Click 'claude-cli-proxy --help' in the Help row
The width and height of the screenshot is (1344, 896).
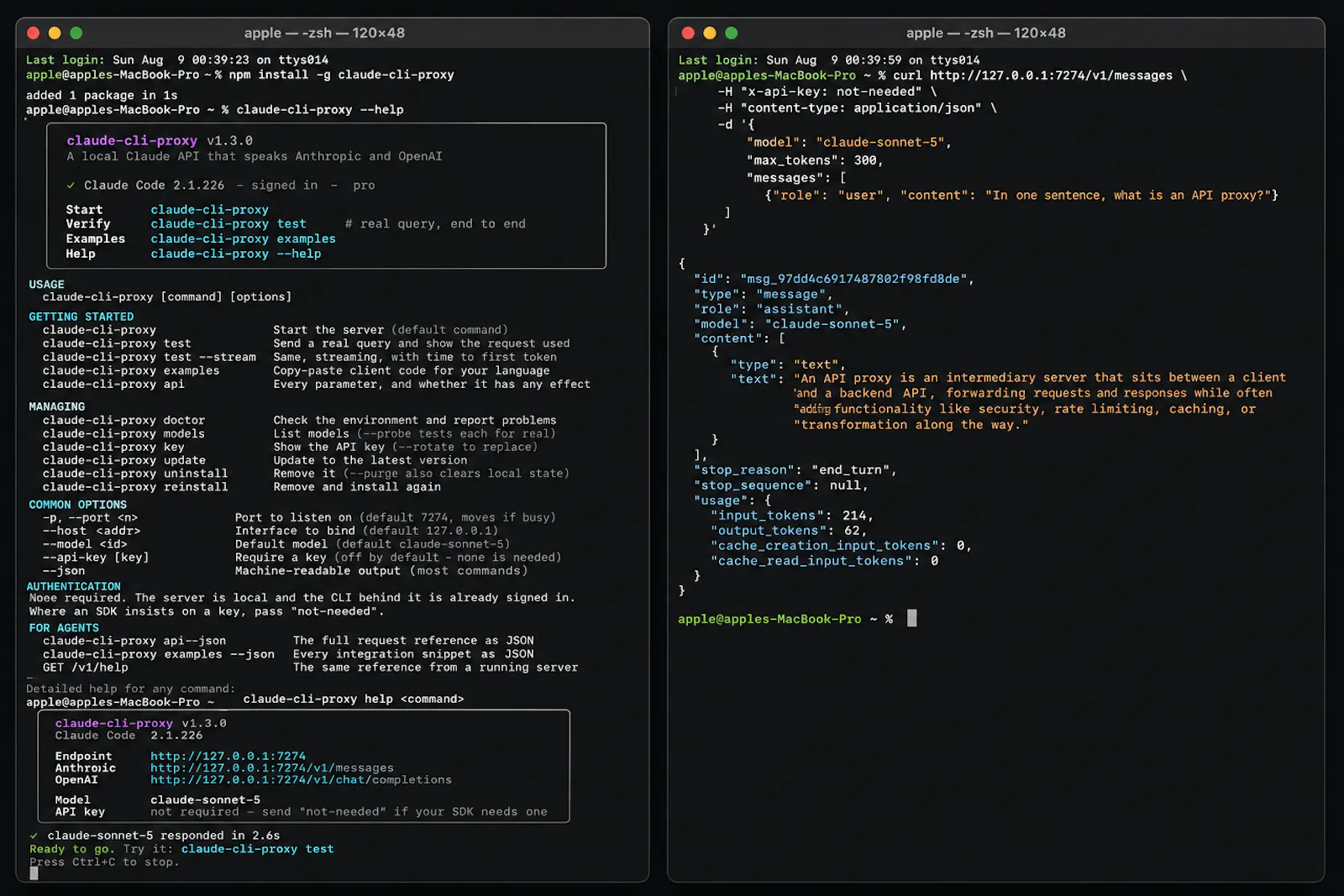pos(236,254)
